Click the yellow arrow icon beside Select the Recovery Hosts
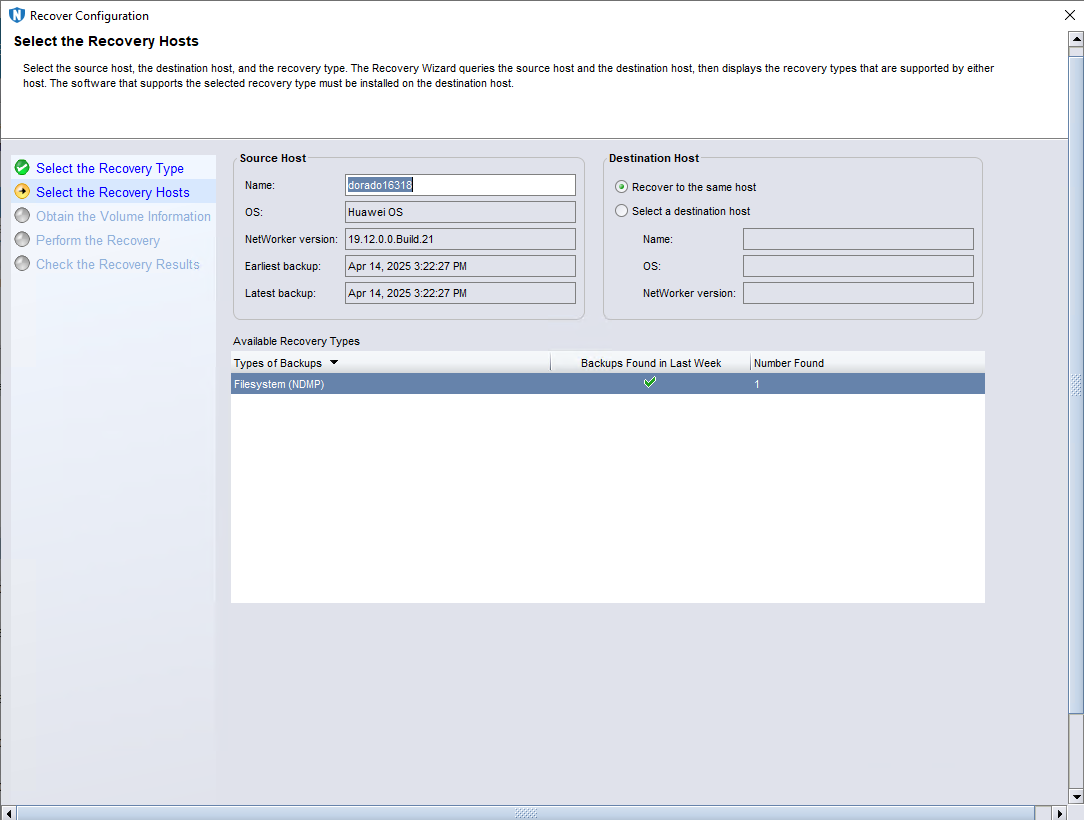Image resolution: width=1084 pixels, height=820 pixels. click(22, 192)
